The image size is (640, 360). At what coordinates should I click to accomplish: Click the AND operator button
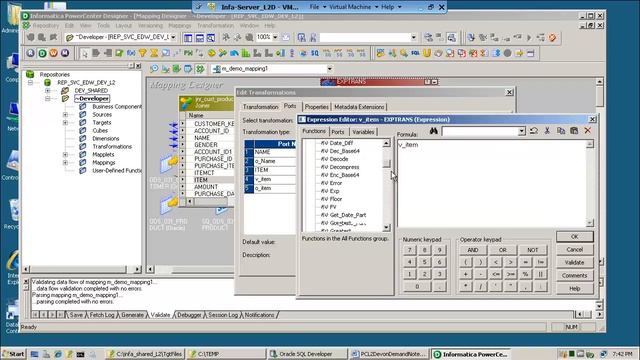(x=473, y=250)
